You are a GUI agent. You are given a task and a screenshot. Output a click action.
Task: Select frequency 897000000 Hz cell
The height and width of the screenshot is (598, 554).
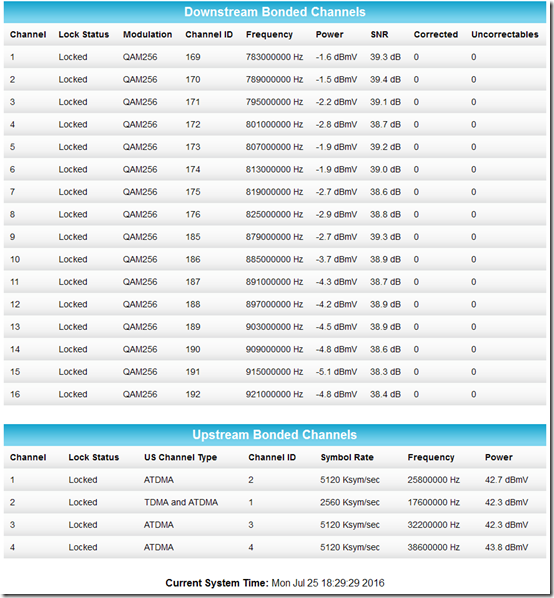[274, 305]
